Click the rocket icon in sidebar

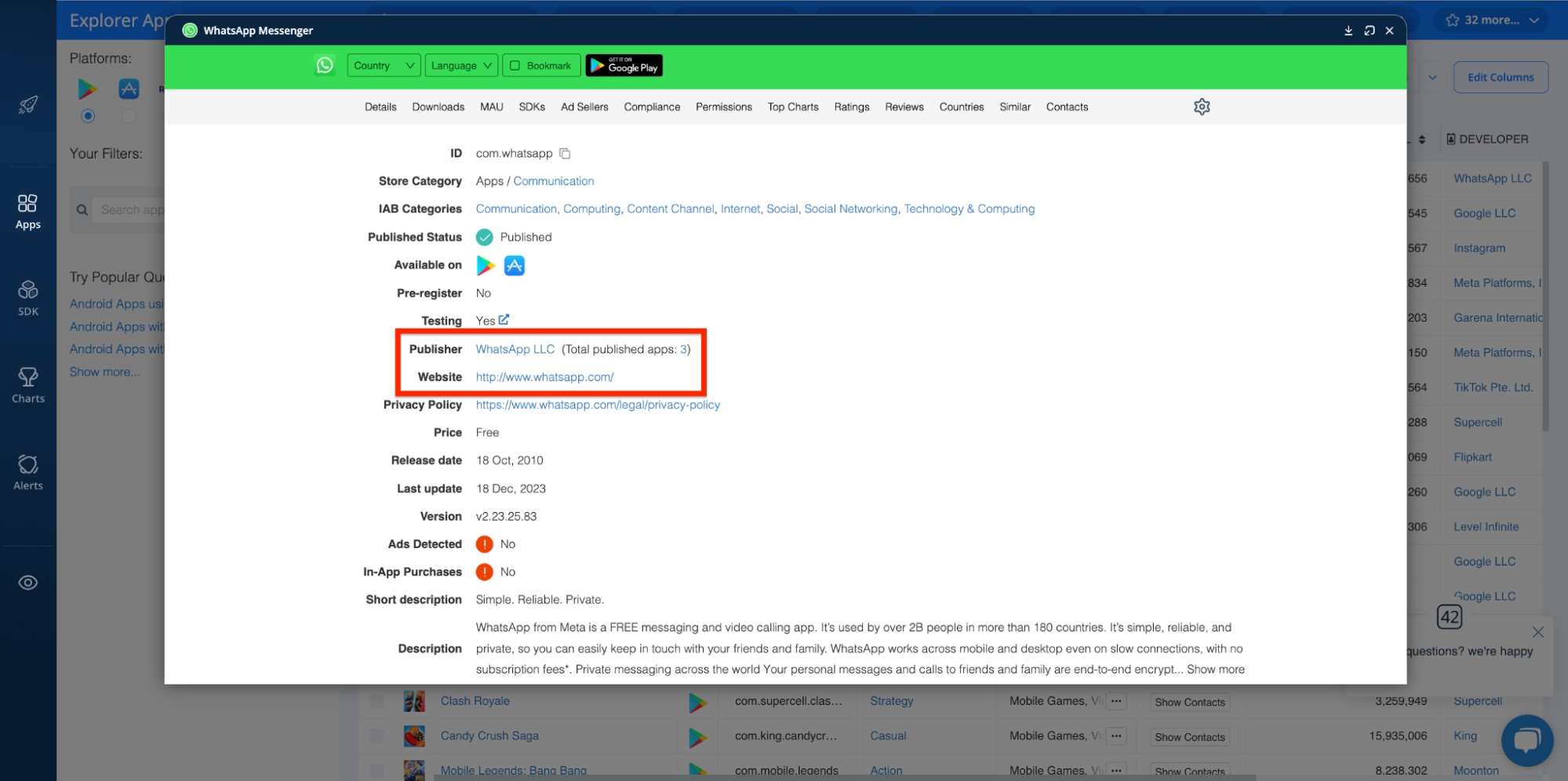28,104
